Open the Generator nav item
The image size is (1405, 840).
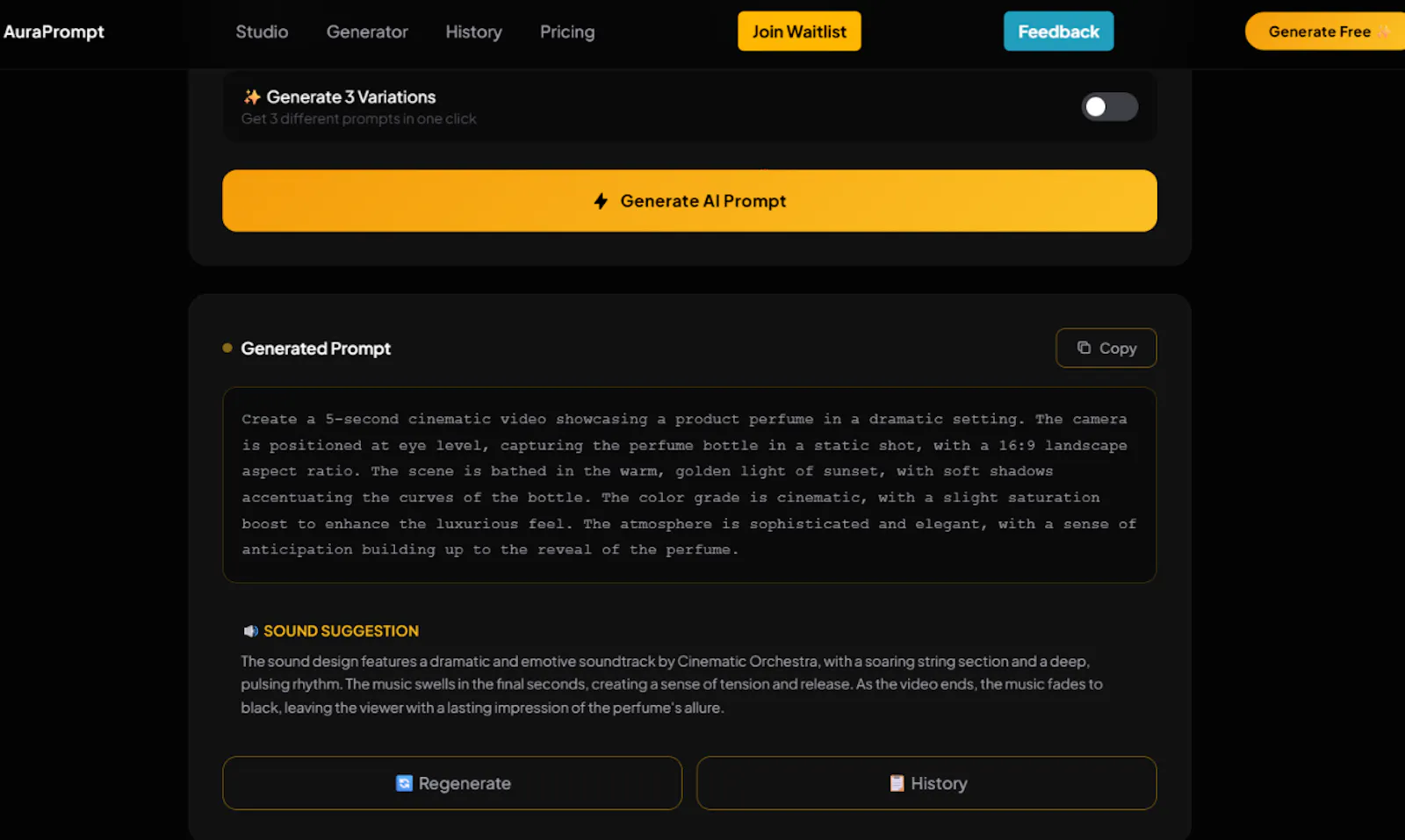(367, 32)
